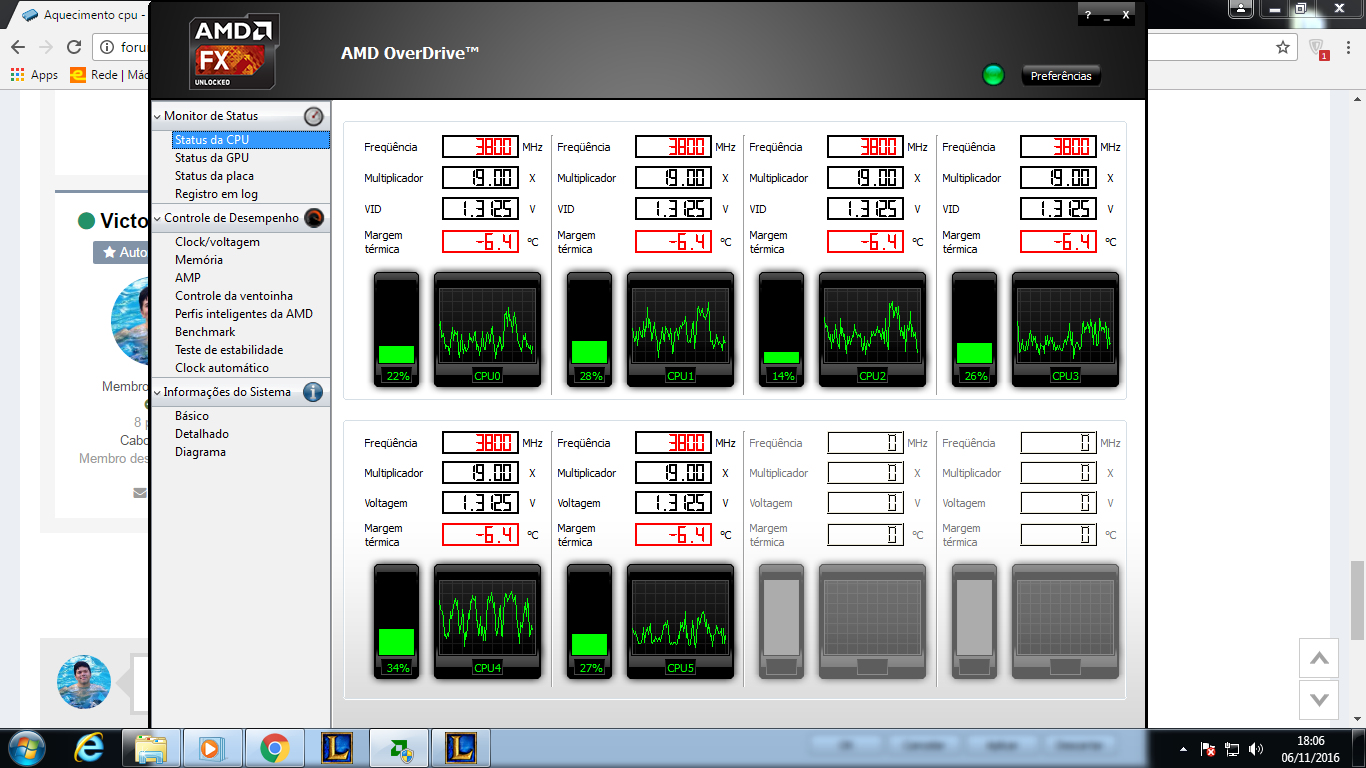Screen dimensions: 1366x768
Task: Open Windows Media Player taskbar icon
Action: point(212,747)
